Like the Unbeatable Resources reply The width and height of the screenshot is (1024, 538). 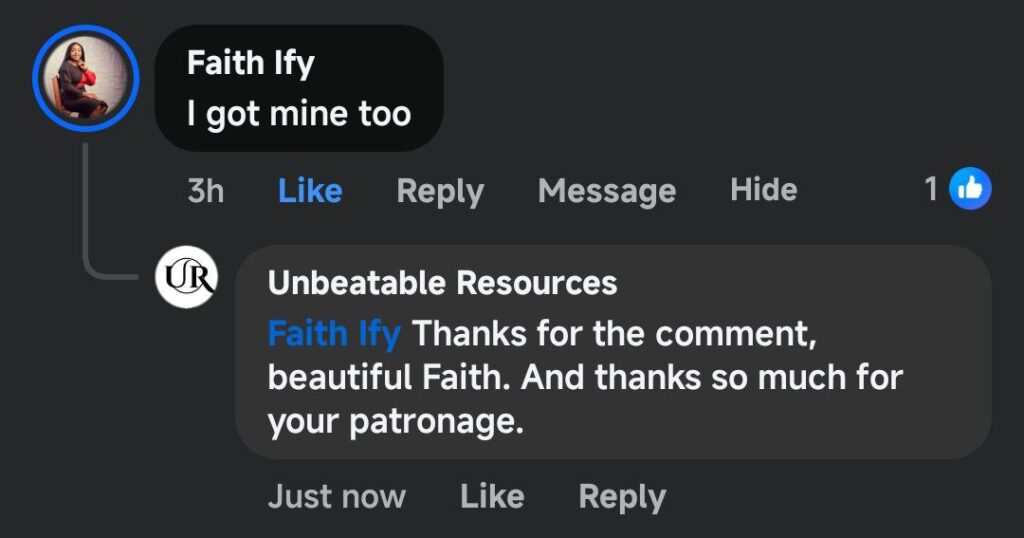[x=492, y=496]
